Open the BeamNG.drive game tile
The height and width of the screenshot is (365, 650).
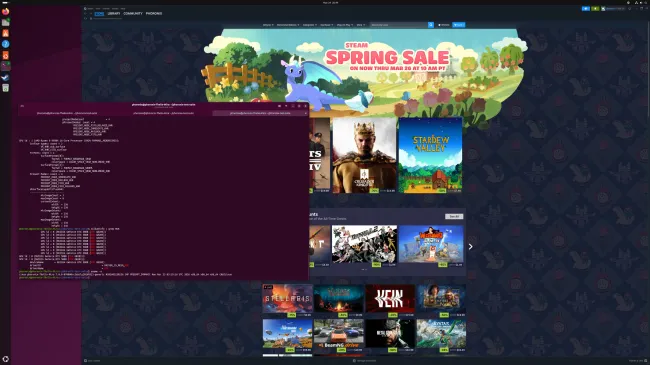click(x=339, y=336)
